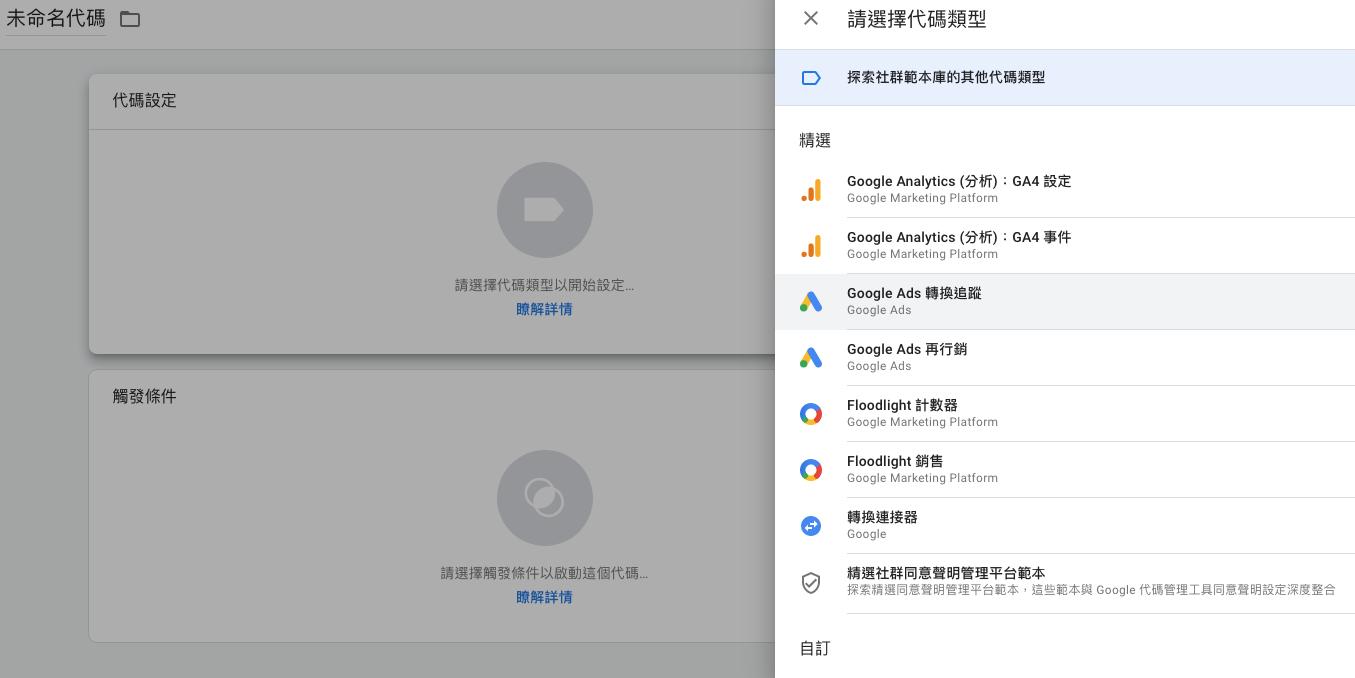Image resolution: width=1355 pixels, height=678 pixels.
Task: Click the 轉換連接器 blue arrows icon
Action: click(x=811, y=526)
